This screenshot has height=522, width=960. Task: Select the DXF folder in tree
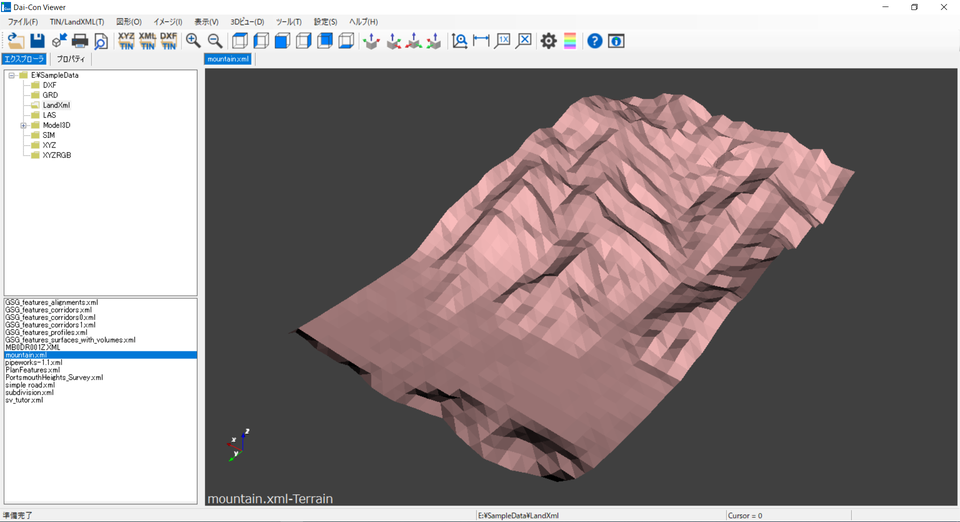50,85
